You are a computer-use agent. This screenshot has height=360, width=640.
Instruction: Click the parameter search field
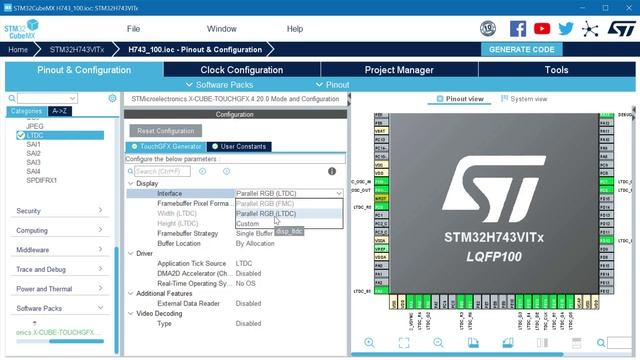(162, 171)
